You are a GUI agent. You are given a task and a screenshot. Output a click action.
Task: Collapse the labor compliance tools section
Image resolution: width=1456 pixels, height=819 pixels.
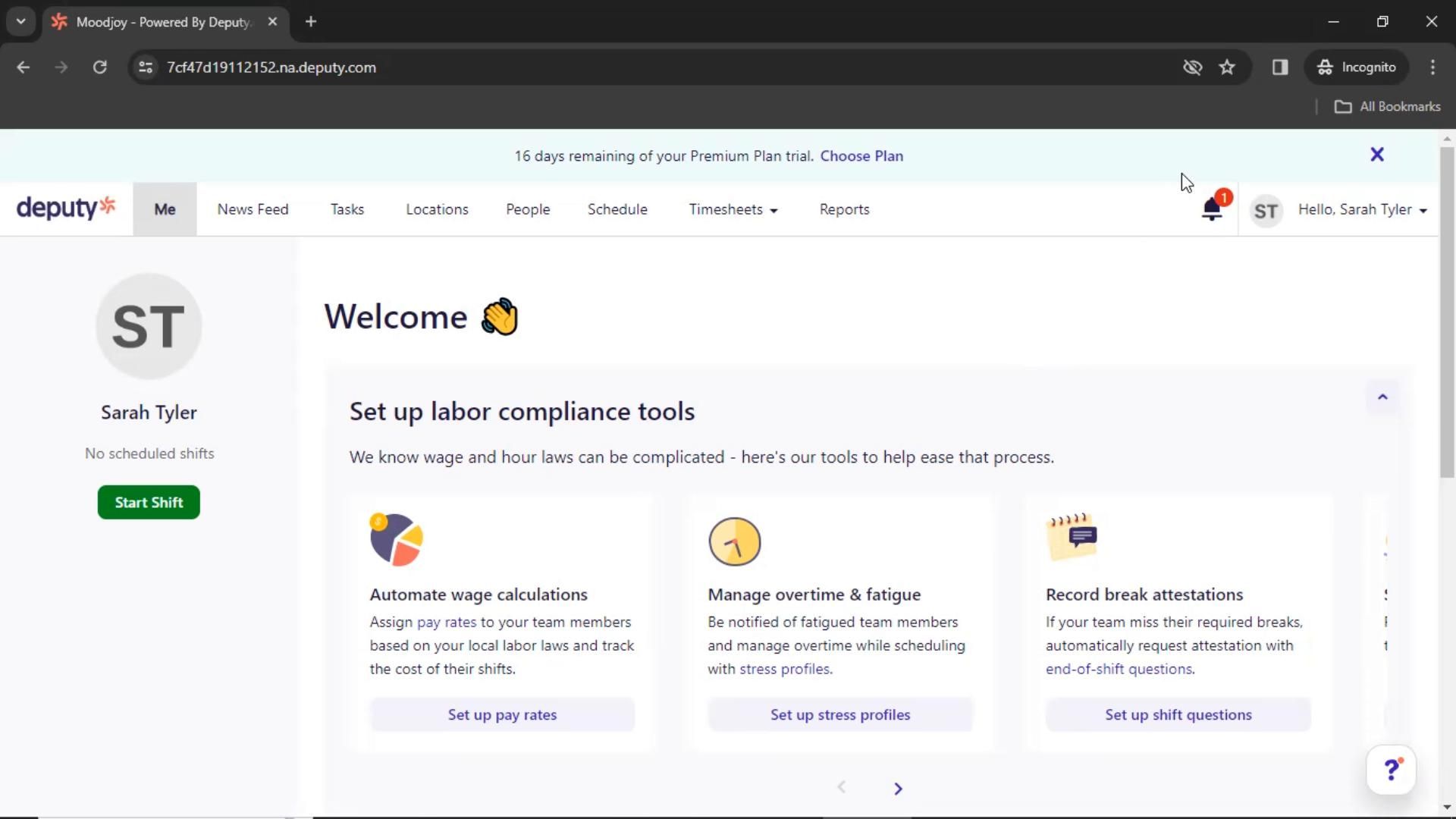click(1382, 397)
